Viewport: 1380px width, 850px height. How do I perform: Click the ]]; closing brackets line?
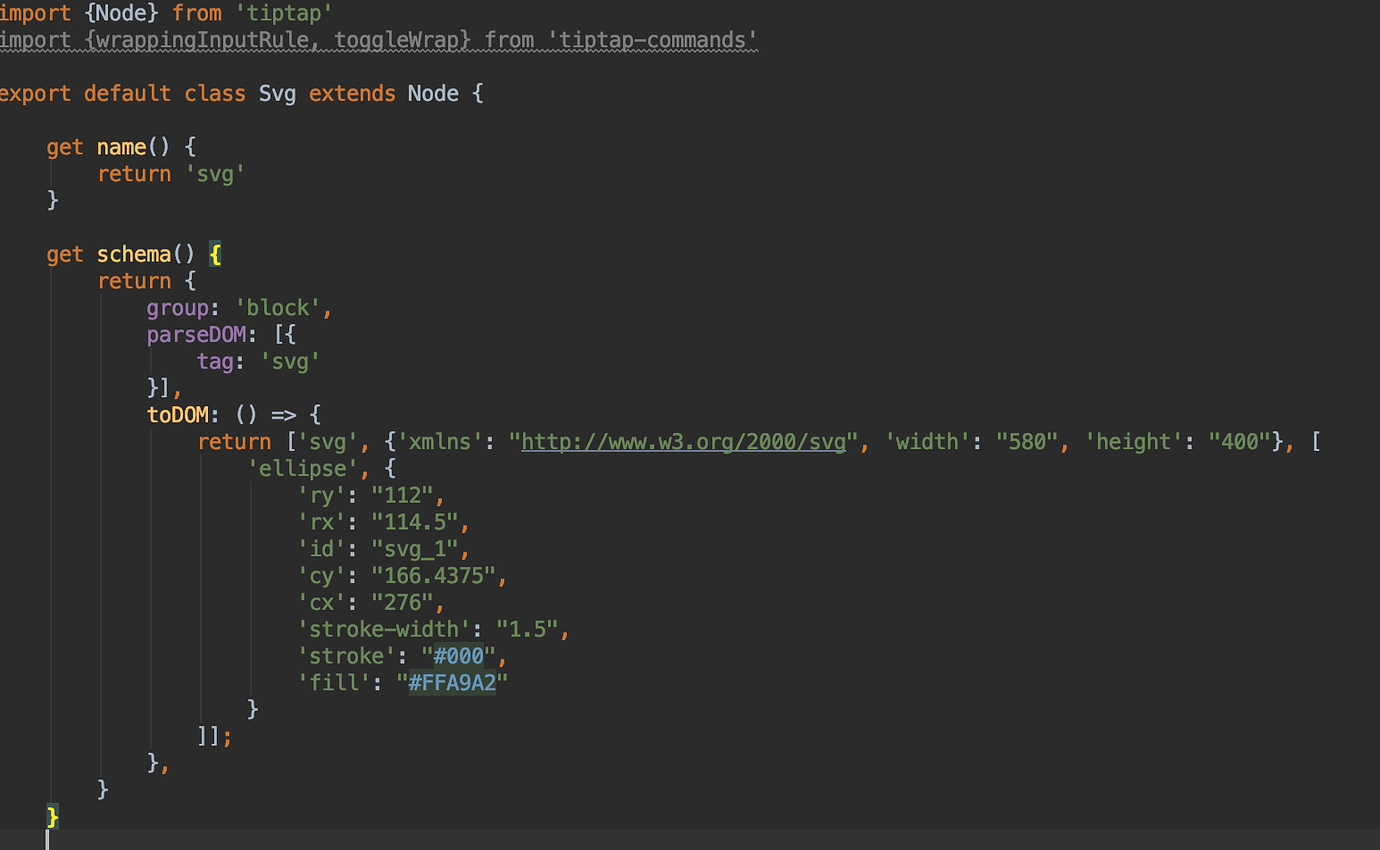pyautogui.click(x=215, y=736)
